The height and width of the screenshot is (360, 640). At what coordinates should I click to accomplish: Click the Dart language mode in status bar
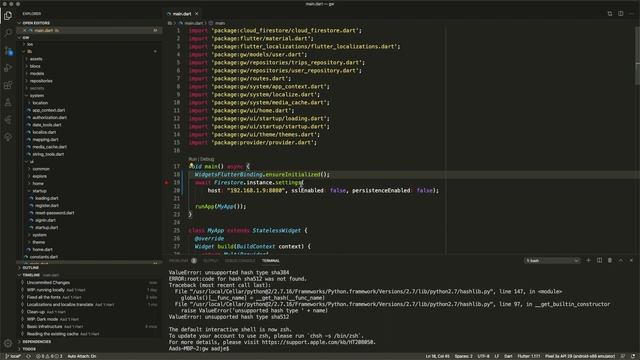508,356
